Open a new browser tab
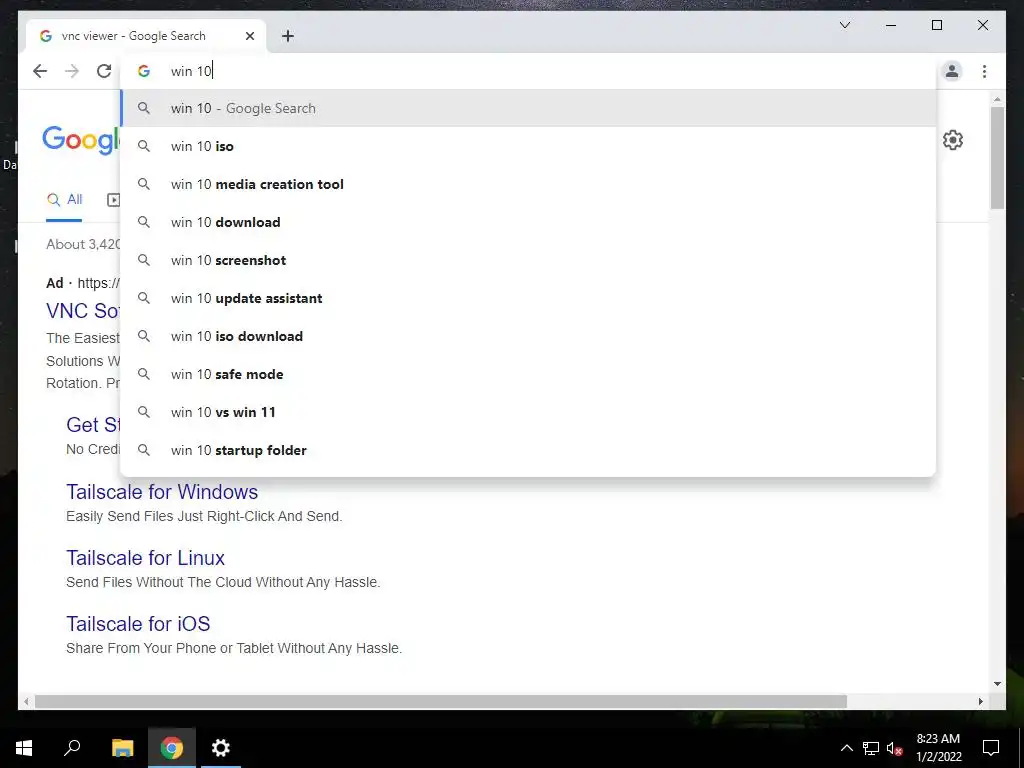Screen dimensions: 1024x768 pos(288,36)
